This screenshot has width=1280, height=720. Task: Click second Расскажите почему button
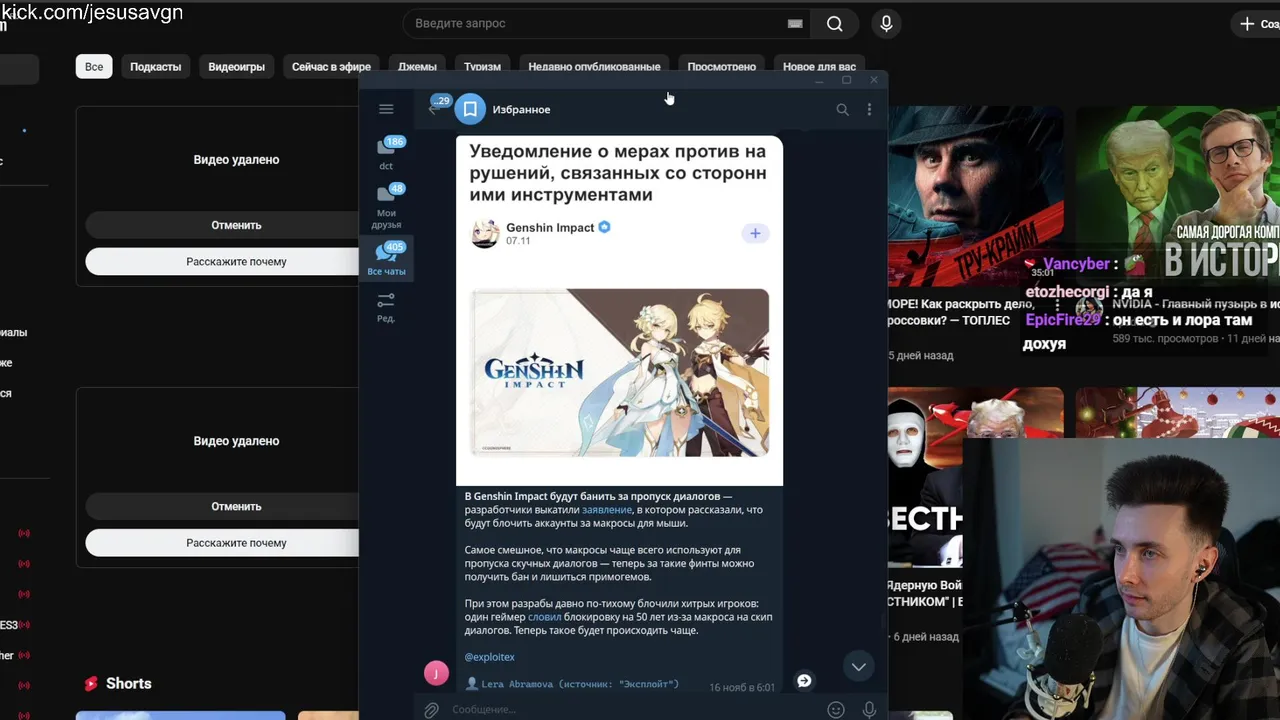point(236,542)
